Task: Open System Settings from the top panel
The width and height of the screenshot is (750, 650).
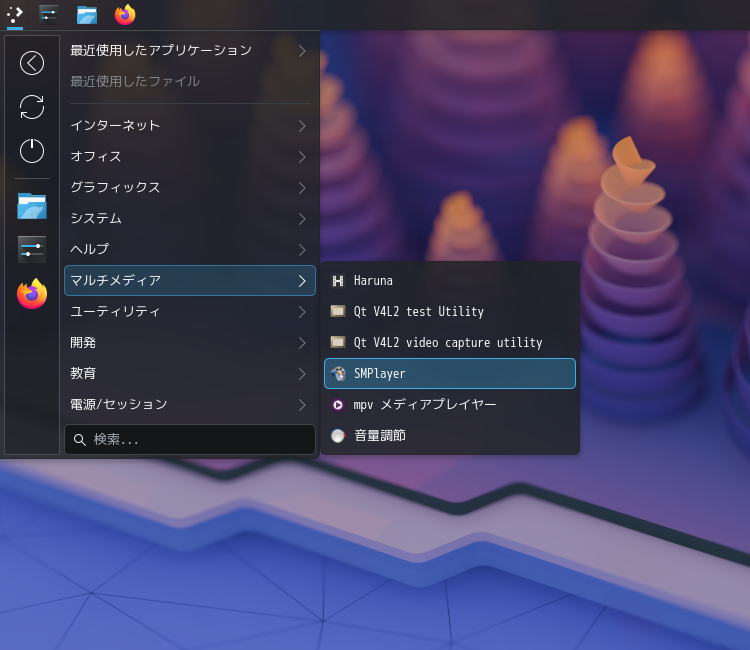Action: (x=49, y=15)
